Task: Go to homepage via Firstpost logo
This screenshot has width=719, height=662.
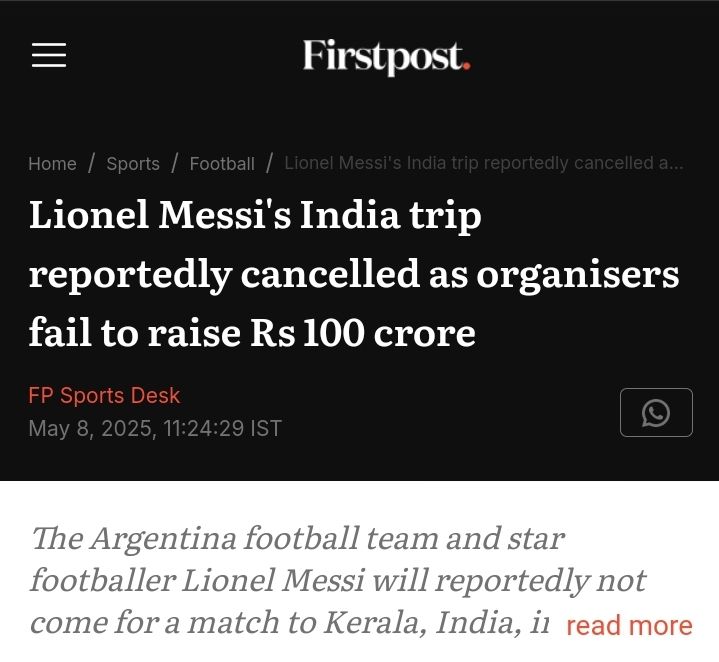Action: tap(387, 57)
